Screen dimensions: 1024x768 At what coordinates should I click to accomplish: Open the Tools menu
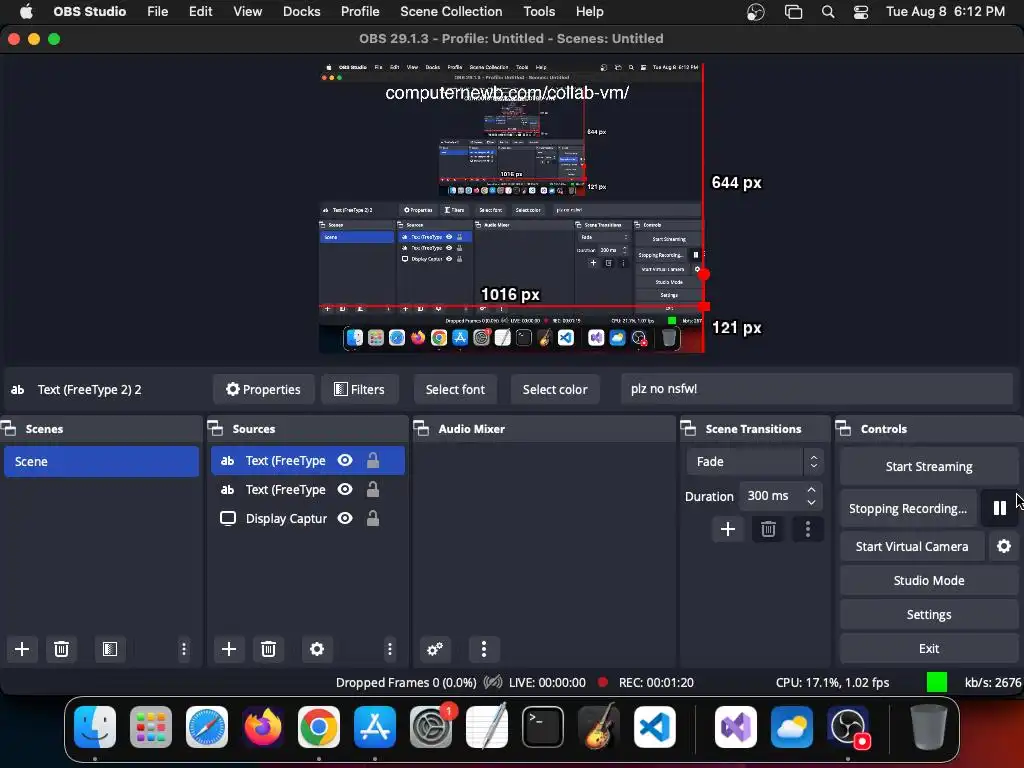tap(539, 12)
